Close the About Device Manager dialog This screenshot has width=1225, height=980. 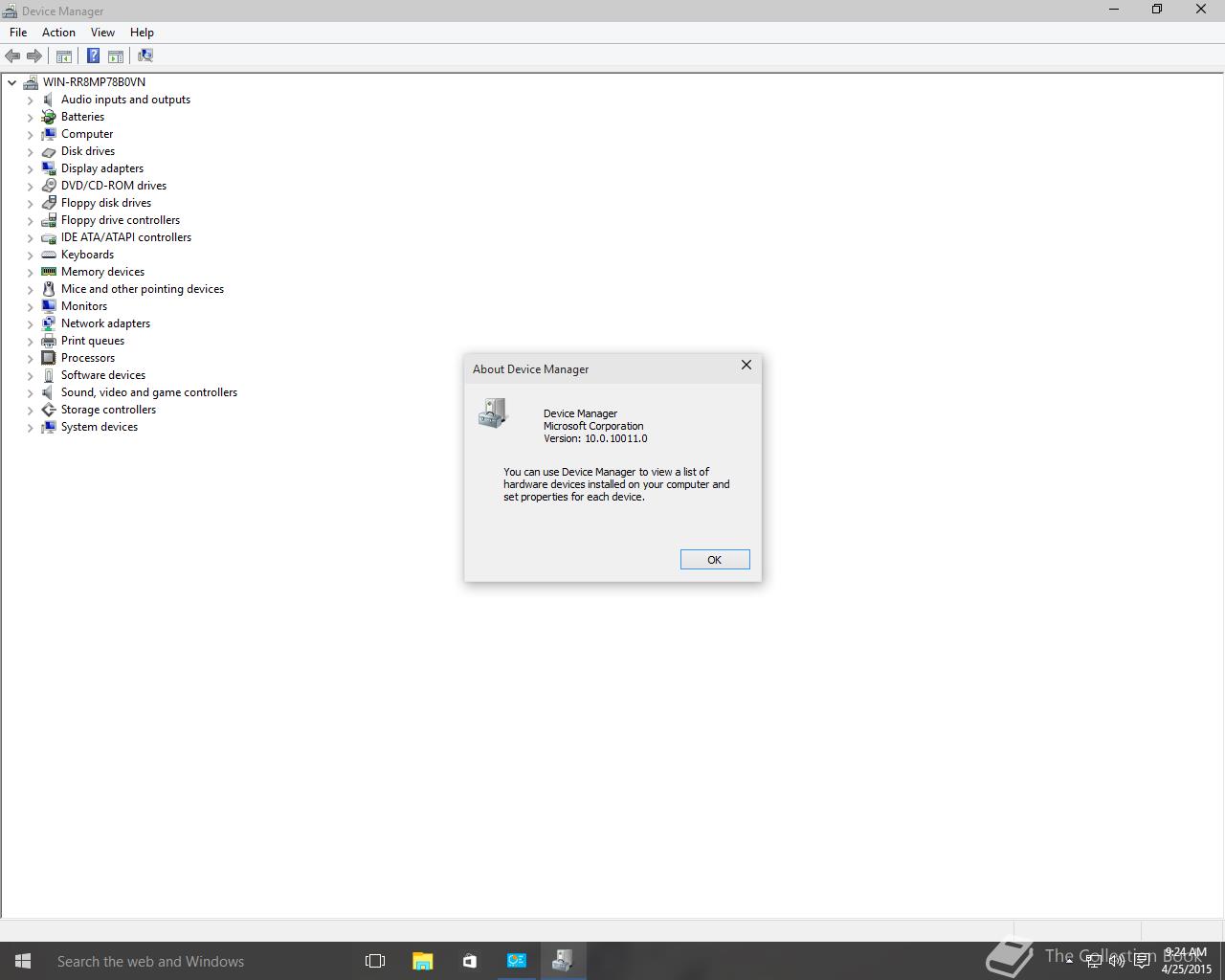pyautogui.click(x=746, y=366)
